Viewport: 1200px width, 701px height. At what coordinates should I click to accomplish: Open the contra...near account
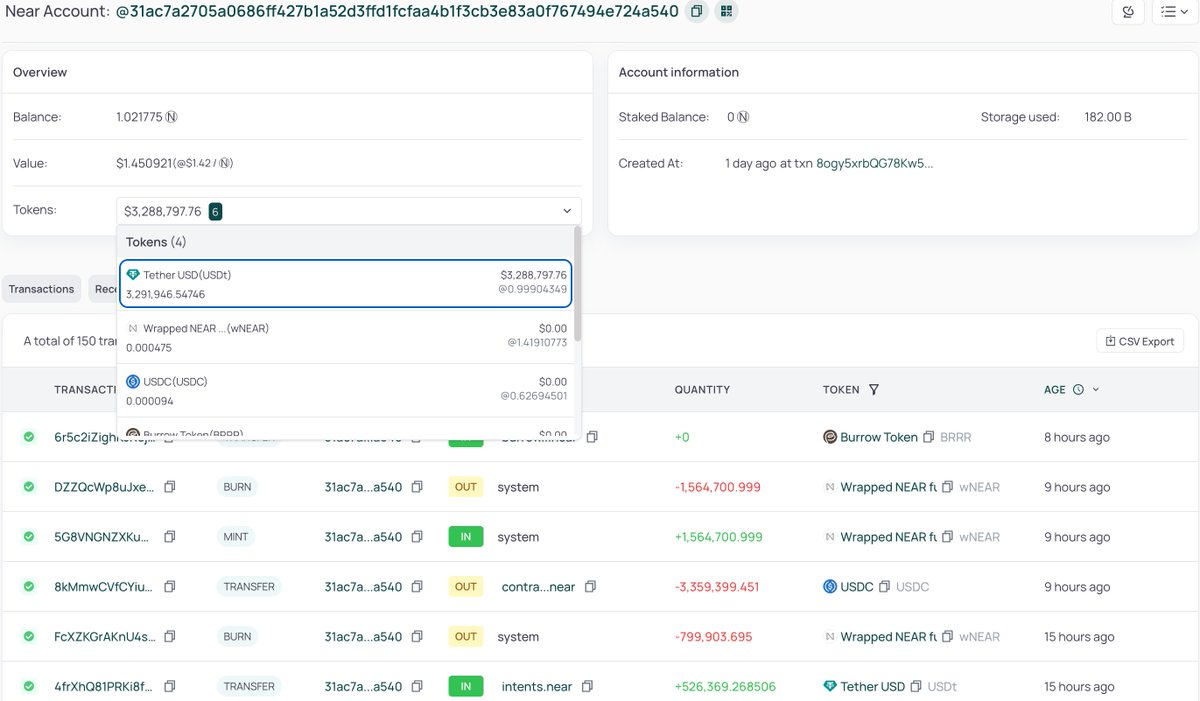[x=539, y=587]
